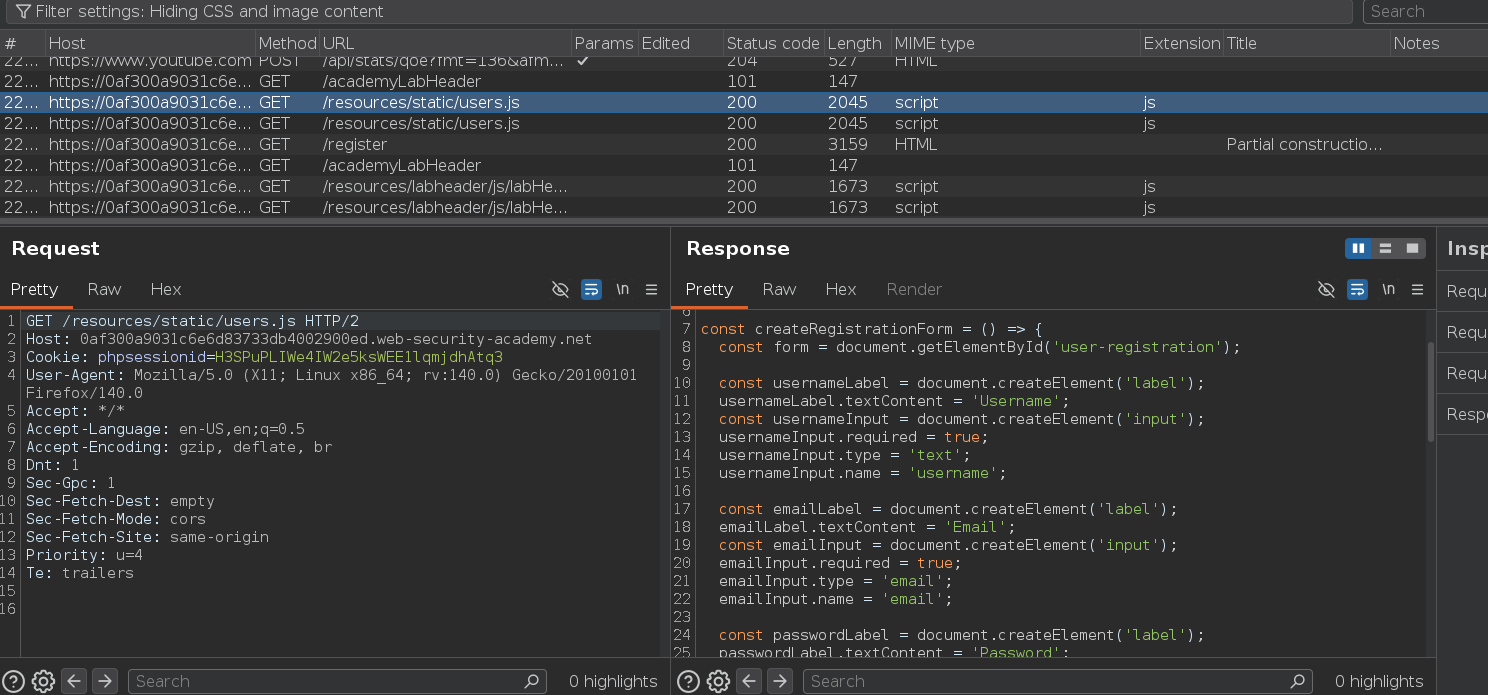Sort history by the Edited column header

(x=681, y=43)
